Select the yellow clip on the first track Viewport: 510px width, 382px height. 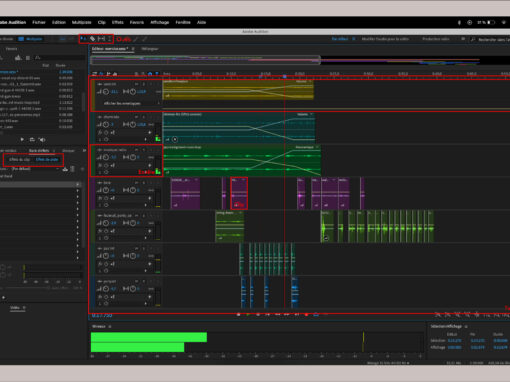coord(238,89)
